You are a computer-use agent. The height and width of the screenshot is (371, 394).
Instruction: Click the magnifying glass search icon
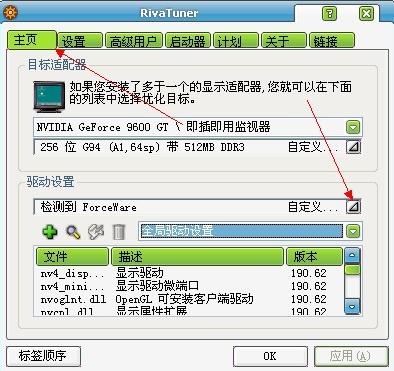tap(73, 232)
